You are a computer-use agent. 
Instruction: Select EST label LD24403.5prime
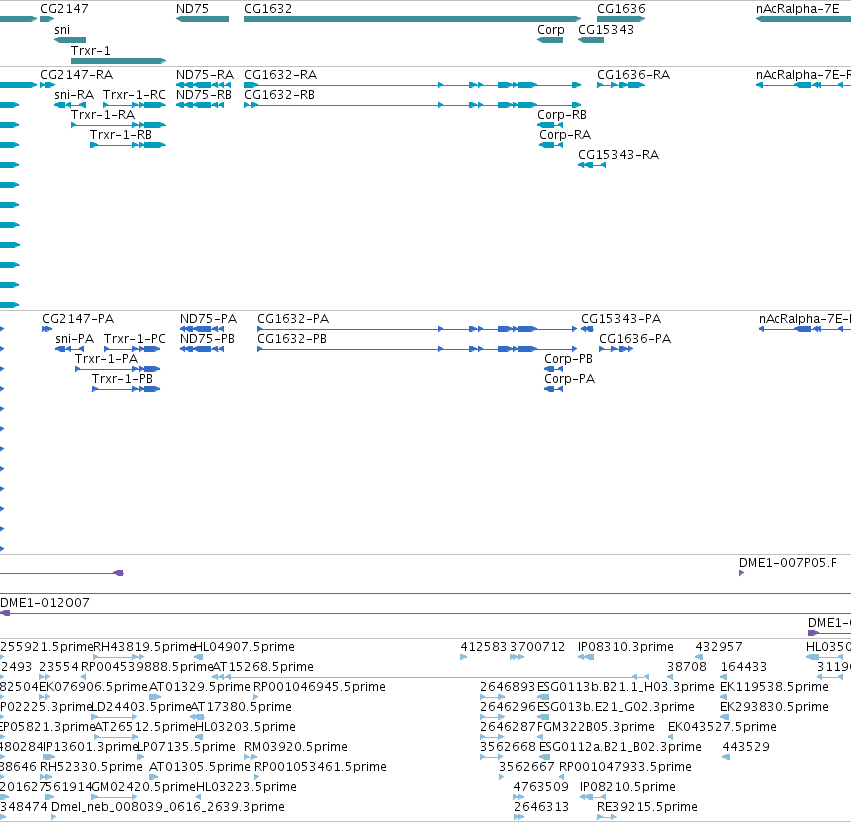click(x=140, y=707)
